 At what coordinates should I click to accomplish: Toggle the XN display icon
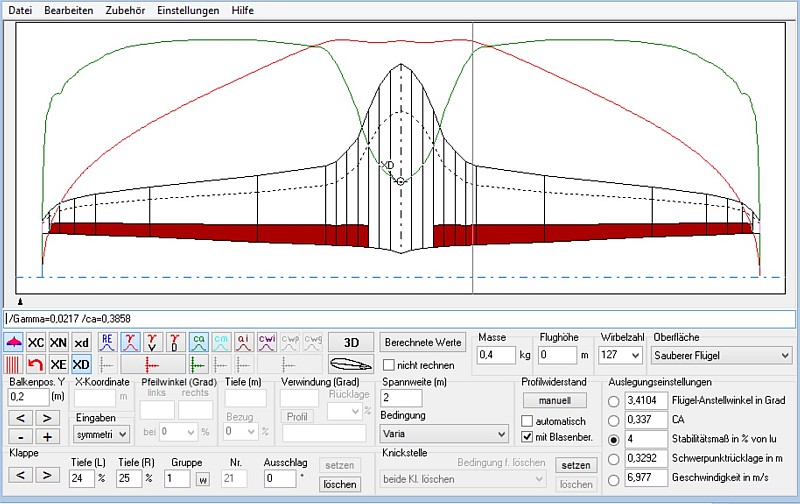[x=59, y=343]
